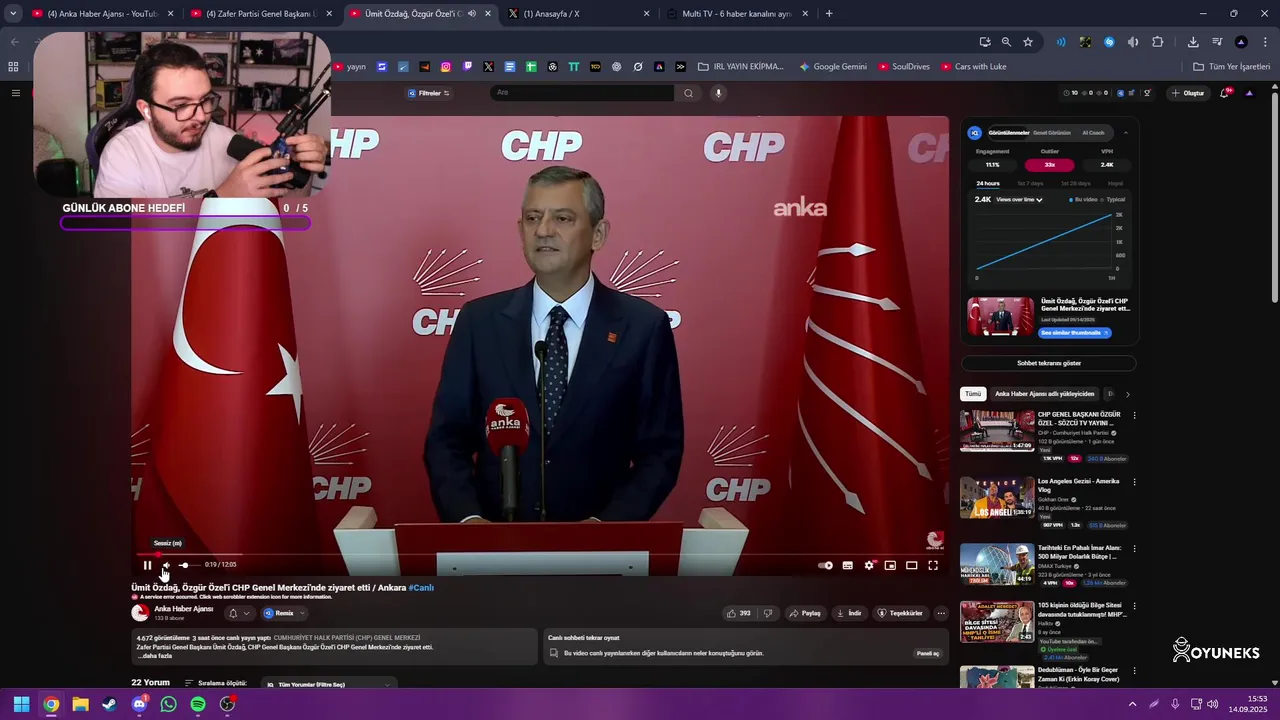Image resolution: width=1280 pixels, height=720 pixels.
Task: Select the AI Coach tab
Action: click(x=1093, y=132)
